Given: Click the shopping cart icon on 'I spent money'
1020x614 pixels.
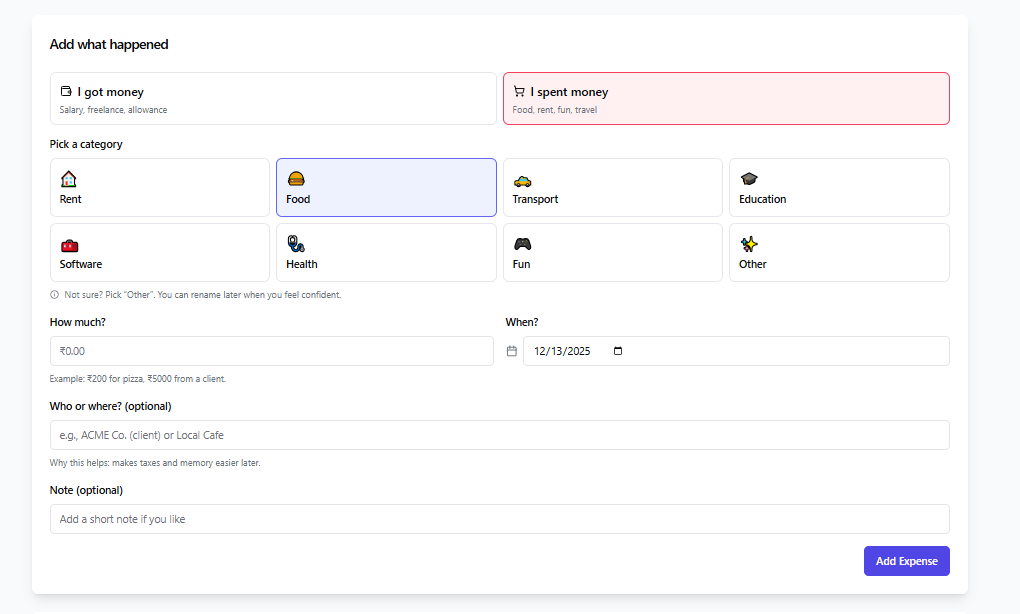Looking at the screenshot, I should (x=519, y=91).
